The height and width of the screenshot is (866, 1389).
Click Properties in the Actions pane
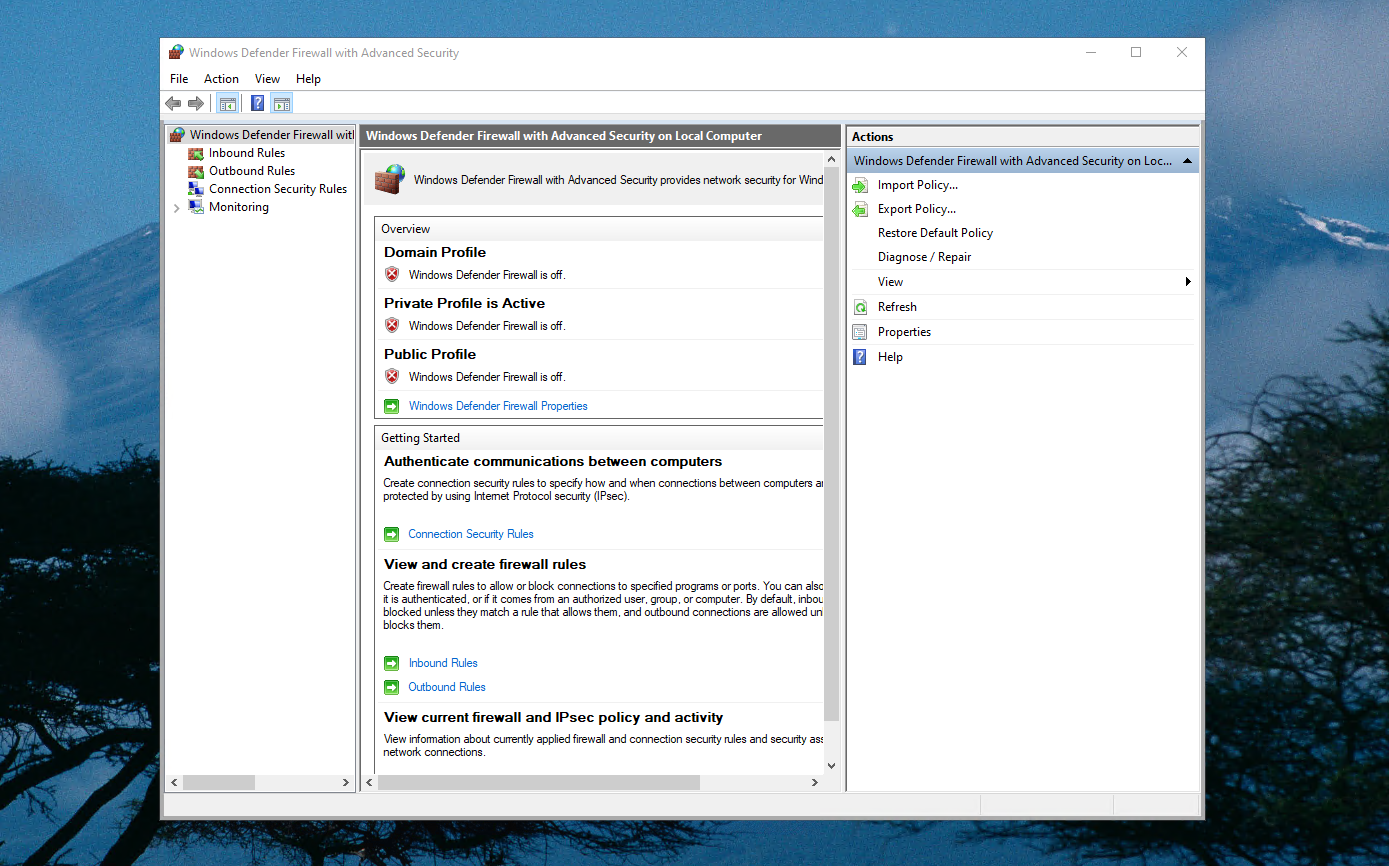click(904, 332)
